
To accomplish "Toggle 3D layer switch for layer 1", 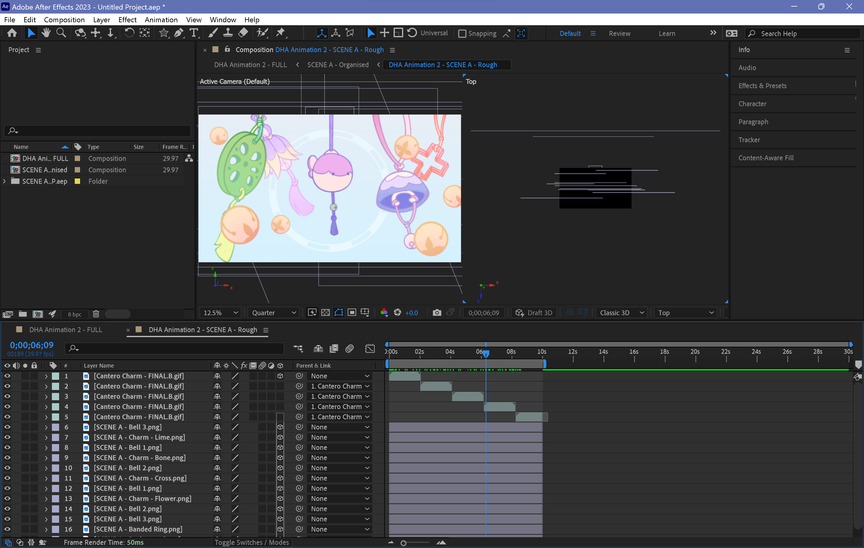I will 280,376.
